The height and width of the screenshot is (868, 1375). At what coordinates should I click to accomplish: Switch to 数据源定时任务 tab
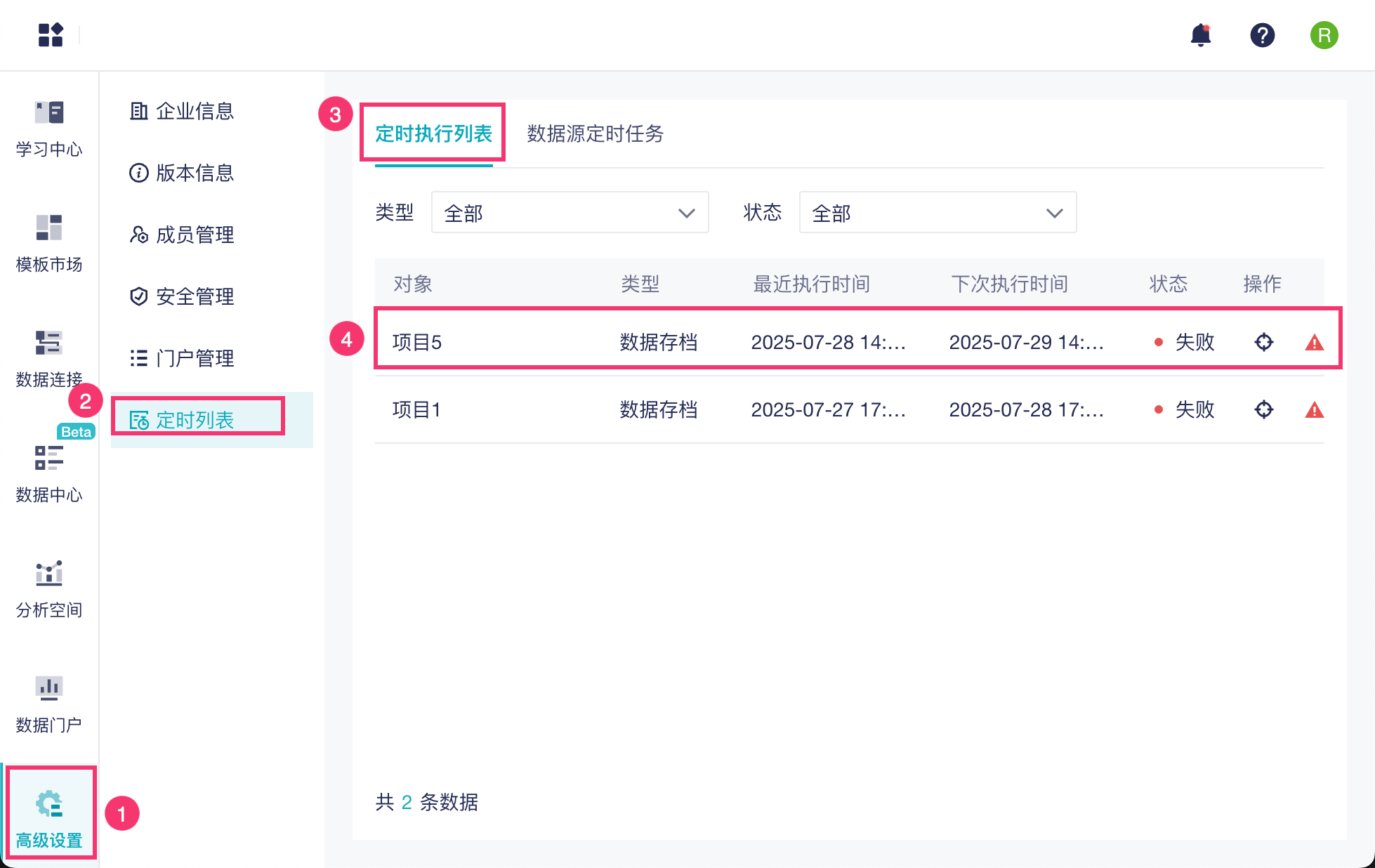[x=595, y=133]
